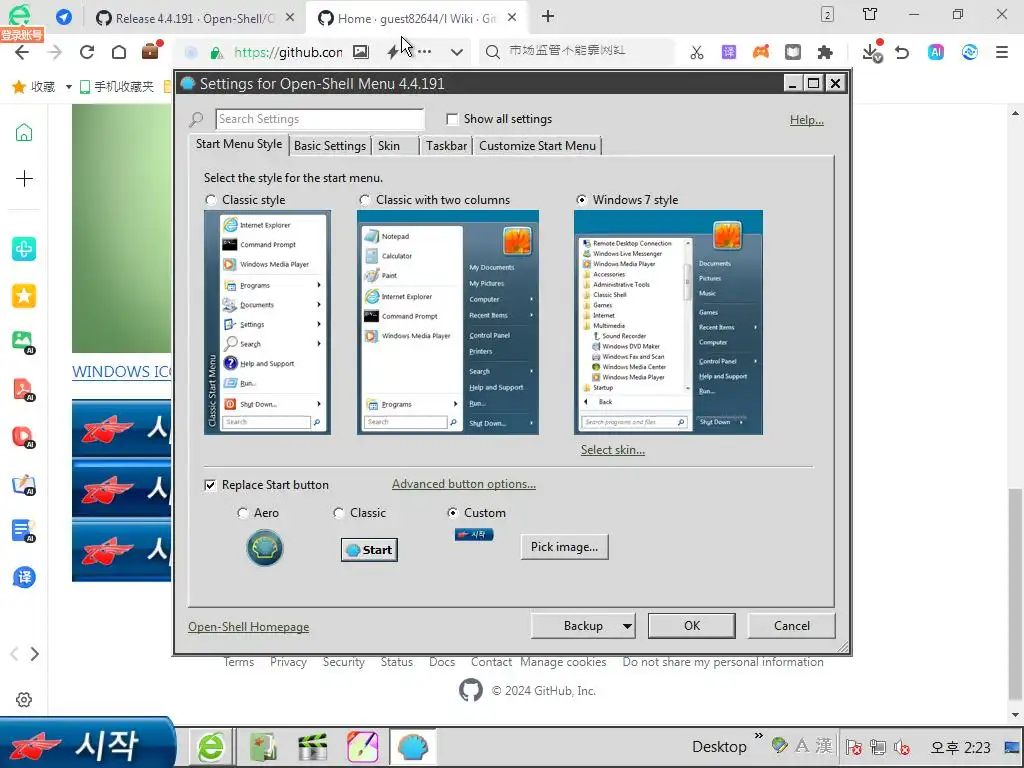Expand the taskbar Desktop toolbar chevron

[x=758, y=736]
